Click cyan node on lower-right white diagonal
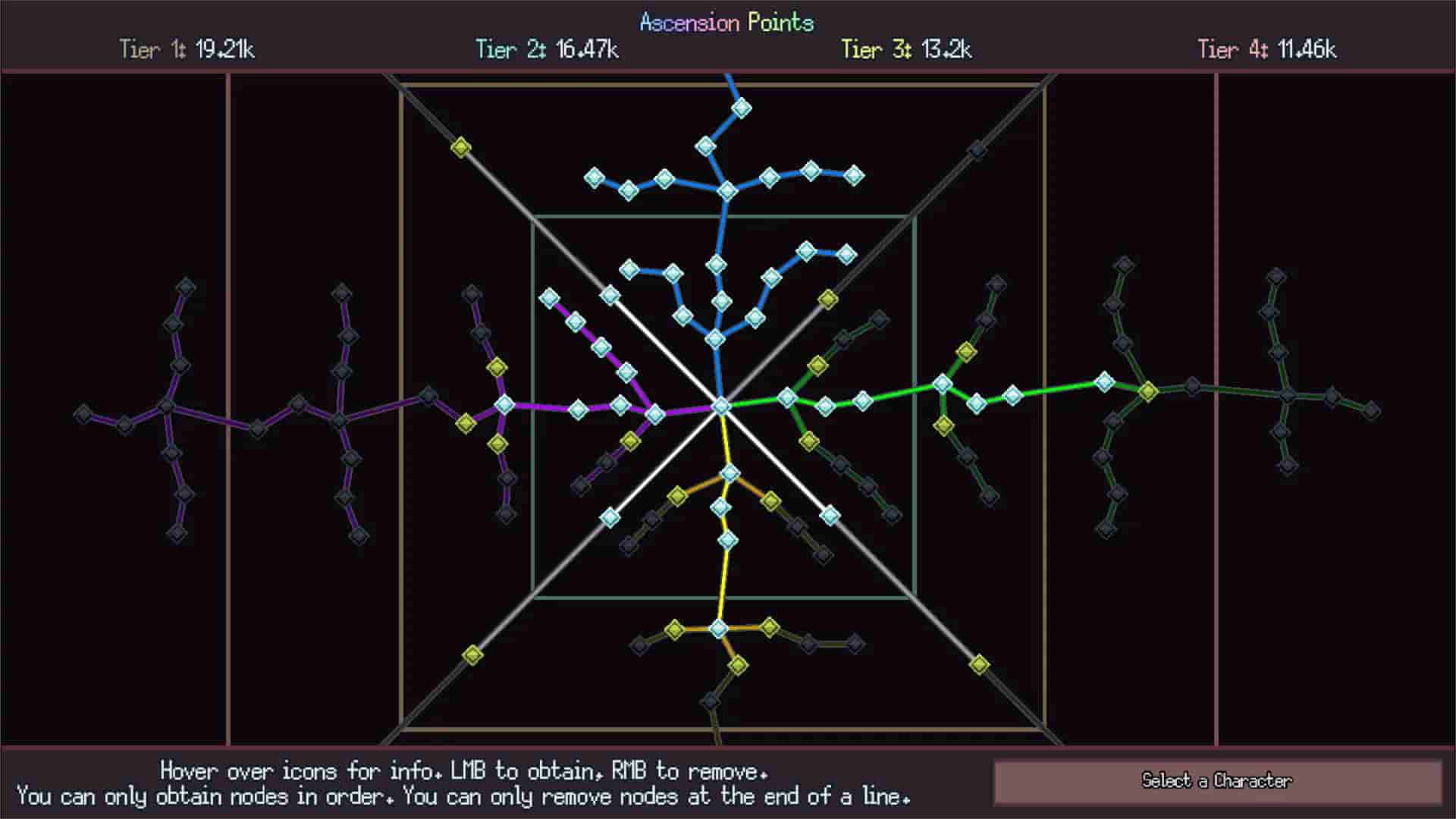1456x819 pixels. (x=830, y=516)
